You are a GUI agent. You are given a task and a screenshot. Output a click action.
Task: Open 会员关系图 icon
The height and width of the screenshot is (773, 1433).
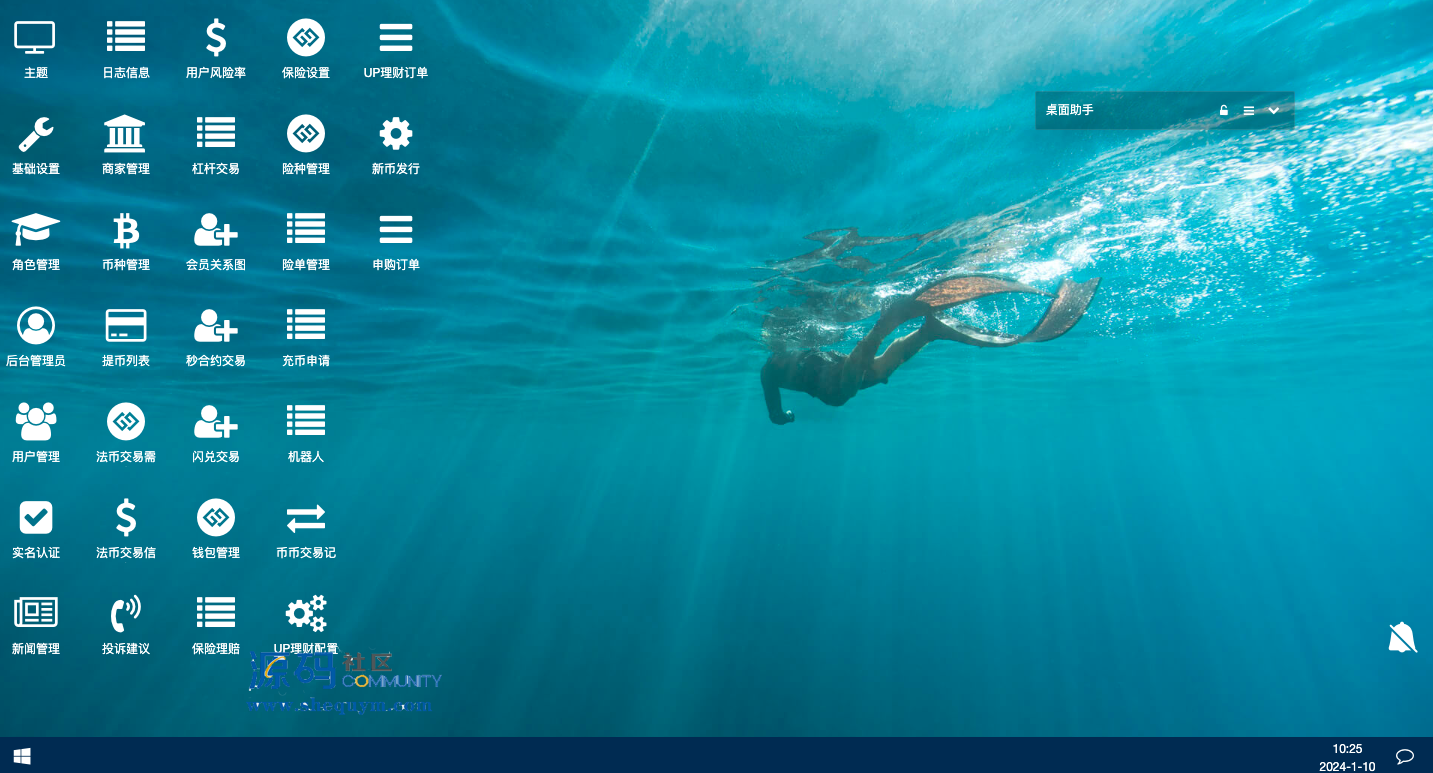click(216, 230)
